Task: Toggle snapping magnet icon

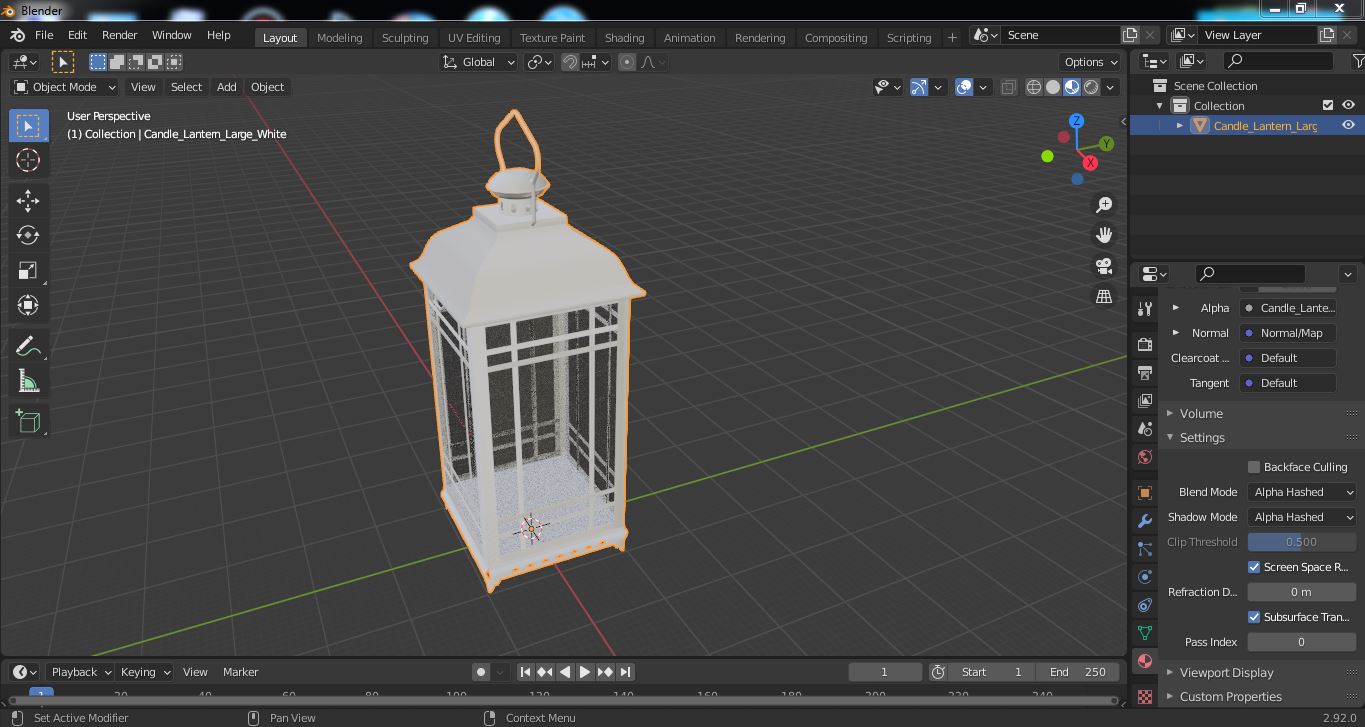Action: coord(570,62)
